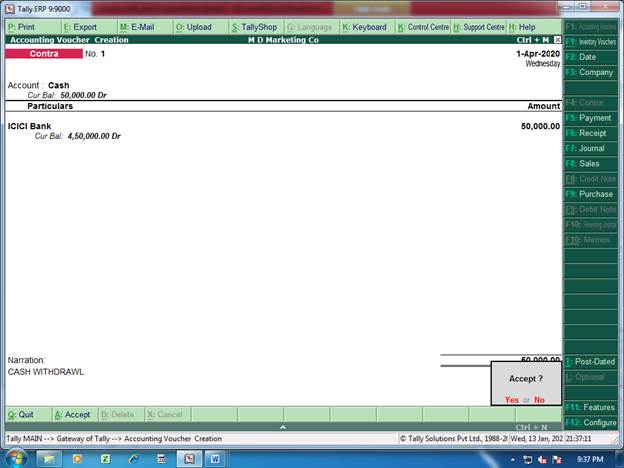624x468 pixels.
Task: Click the network tray icon
Action: (x=527, y=460)
